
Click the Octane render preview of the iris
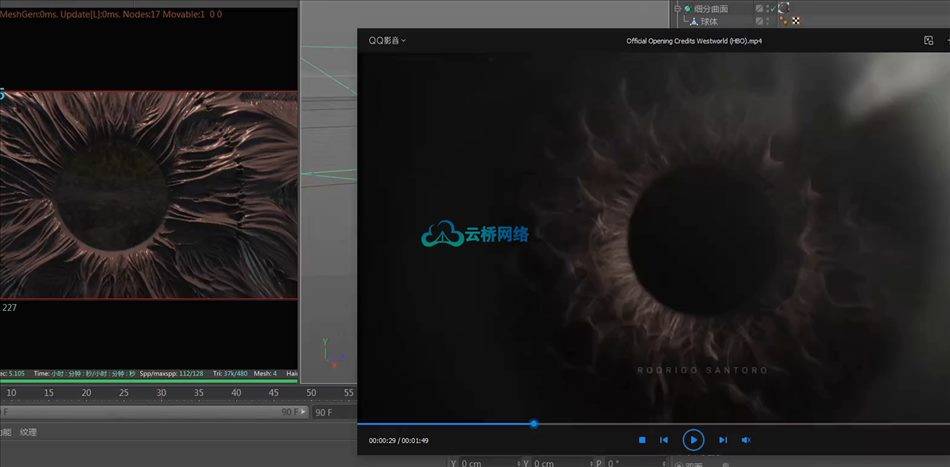pos(148,195)
